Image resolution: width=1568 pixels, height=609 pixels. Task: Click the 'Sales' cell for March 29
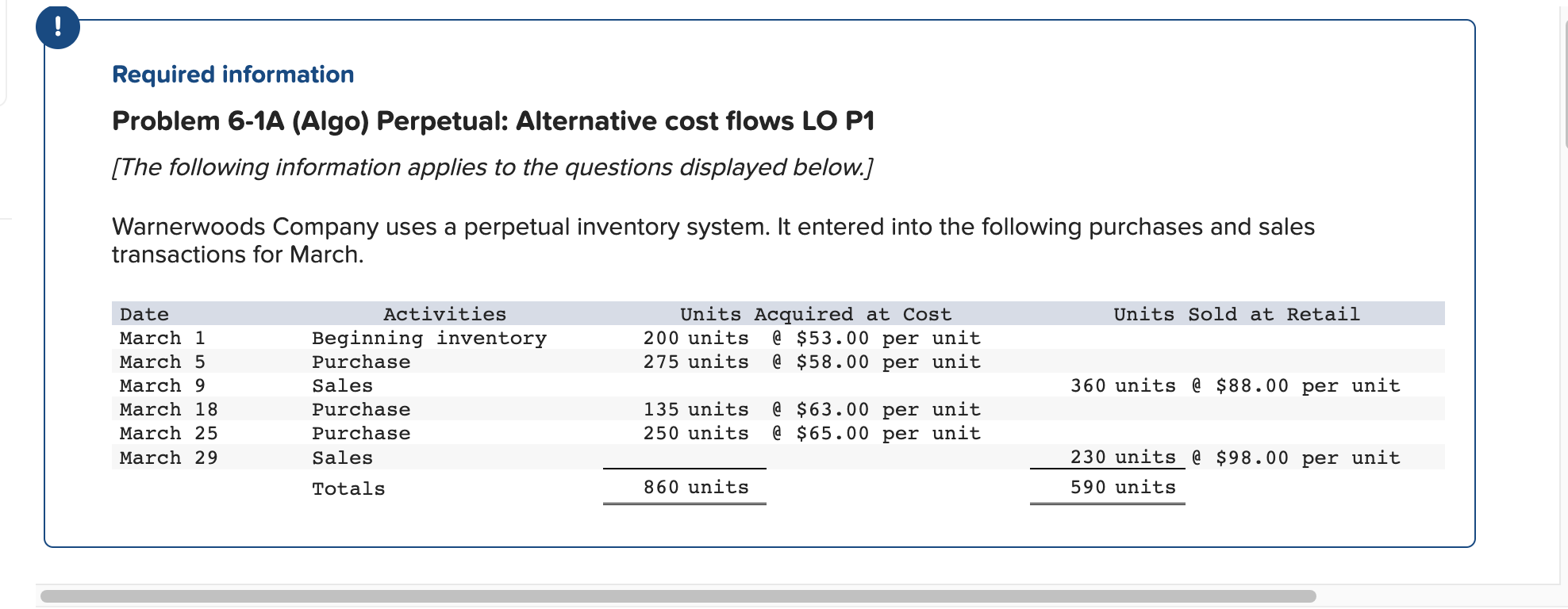pos(342,458)
